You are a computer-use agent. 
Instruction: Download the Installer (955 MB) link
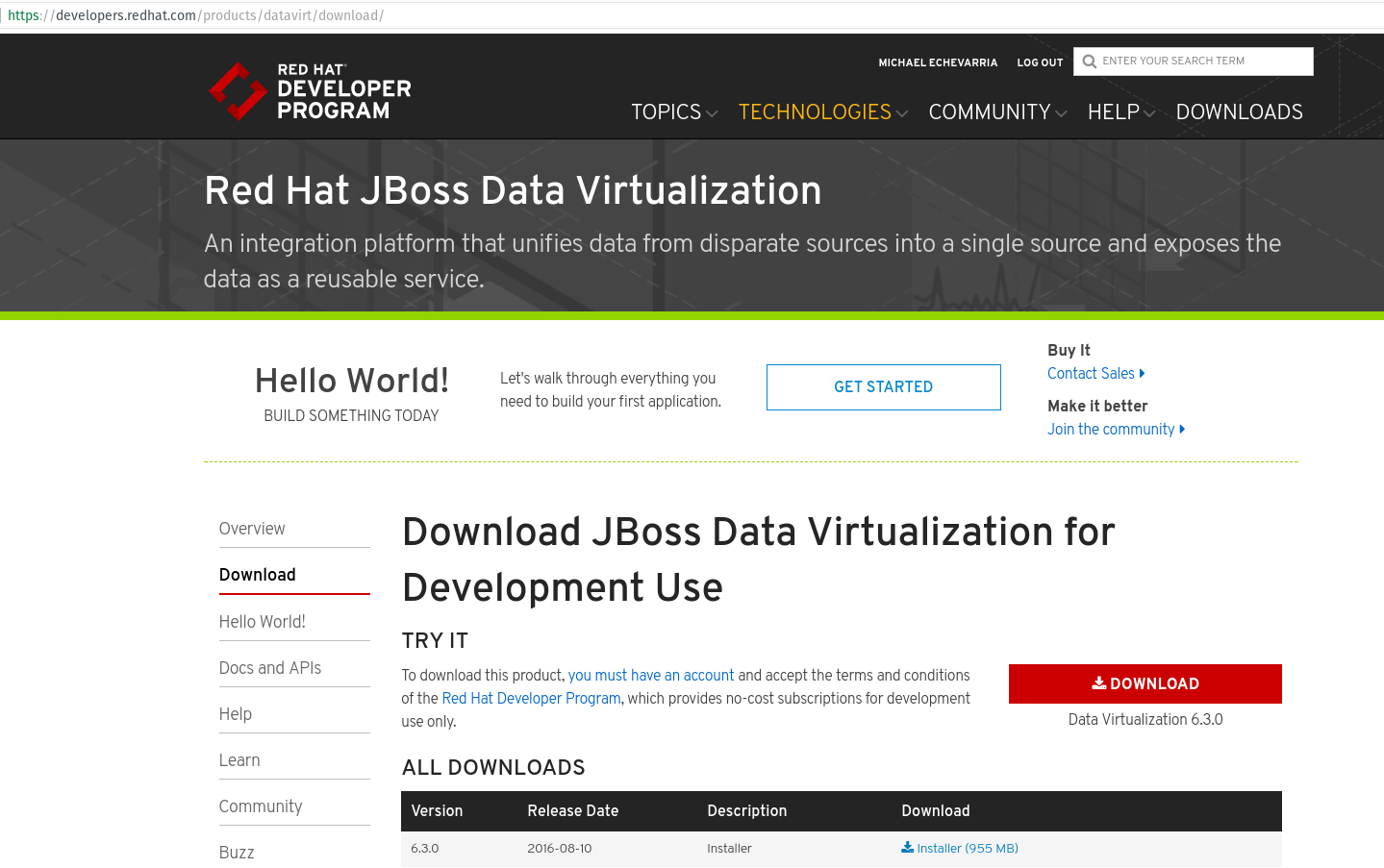(967, 848)
